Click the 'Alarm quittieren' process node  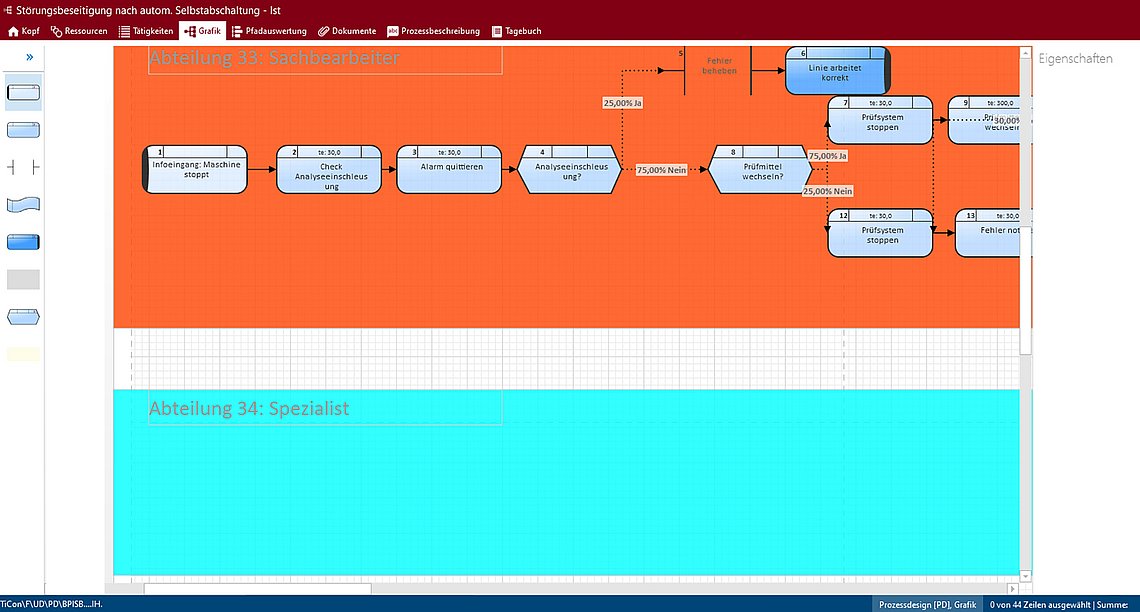(x=448, y=170)
